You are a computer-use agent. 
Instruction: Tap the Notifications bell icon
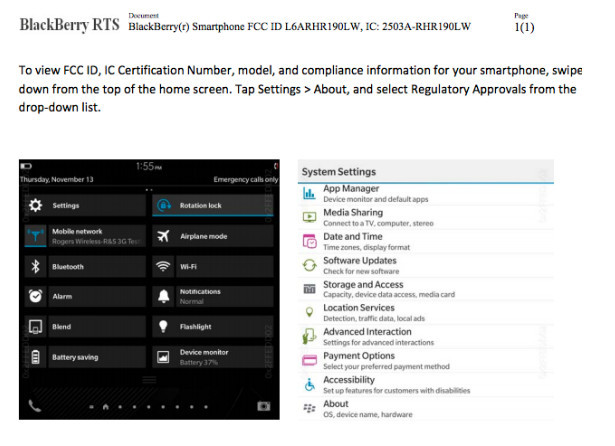163,296
